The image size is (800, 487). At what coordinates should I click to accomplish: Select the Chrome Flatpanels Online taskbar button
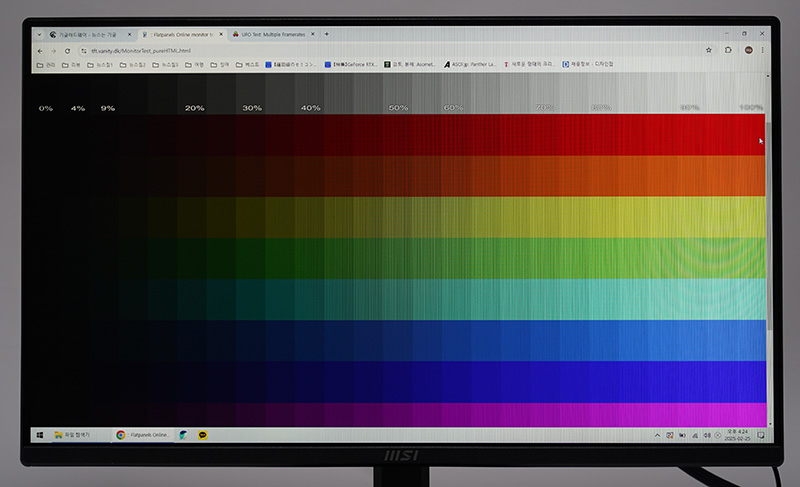pyautogui.click(x=142, y=435)
